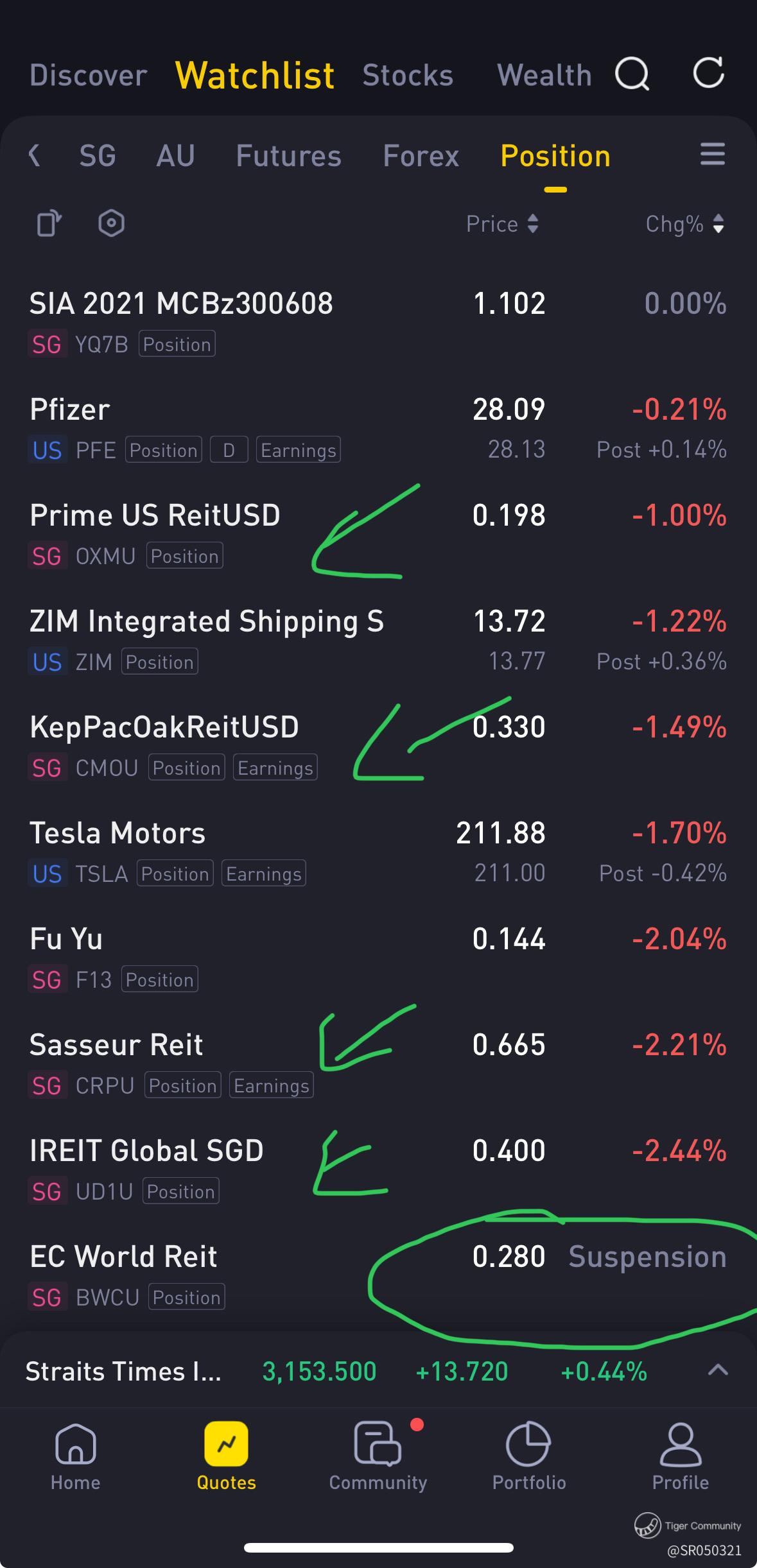Screen dimensions: 757x1568
Task: Expand the Straits Times Index bar
Action: pyautogui.click(x=717, y=1370)
